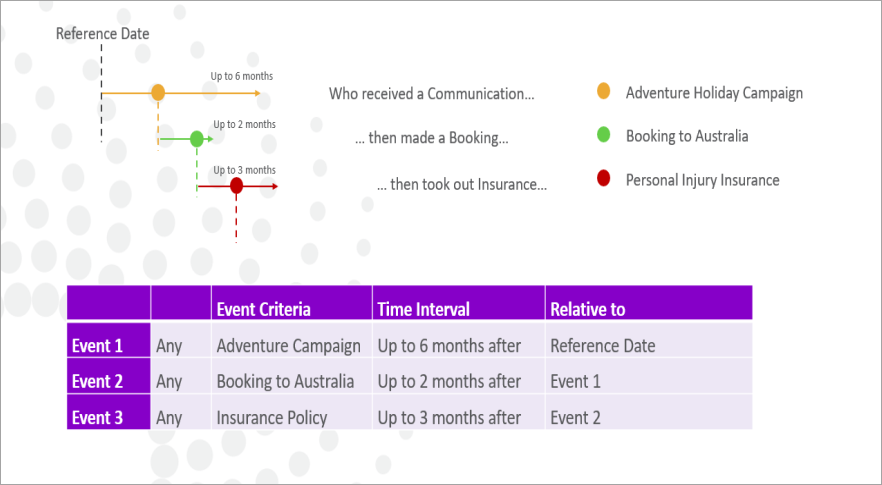Image resolution: width=882 pixels, height=485 pixels.
Task: Click the Reference Date label
Action: point(102,34)
